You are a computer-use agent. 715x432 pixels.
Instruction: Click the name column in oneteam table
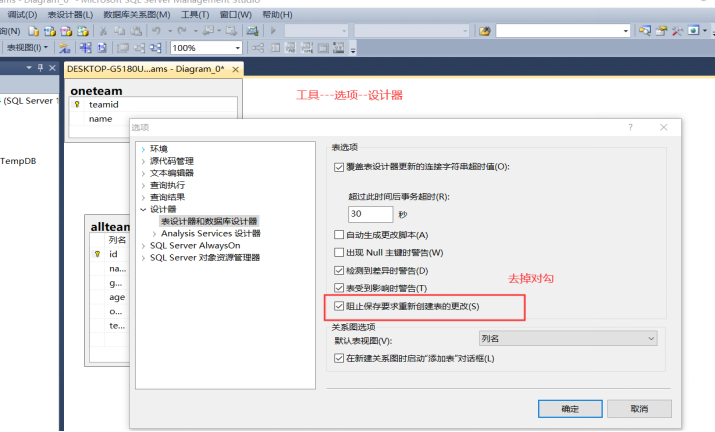click(101, 119)
